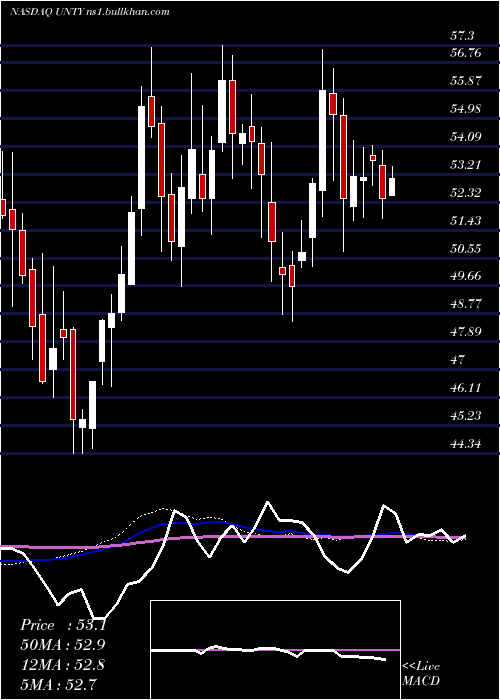Click the 49.66 price axis label
The width and height of the screenshot is (500, 700).
(467, 276)
